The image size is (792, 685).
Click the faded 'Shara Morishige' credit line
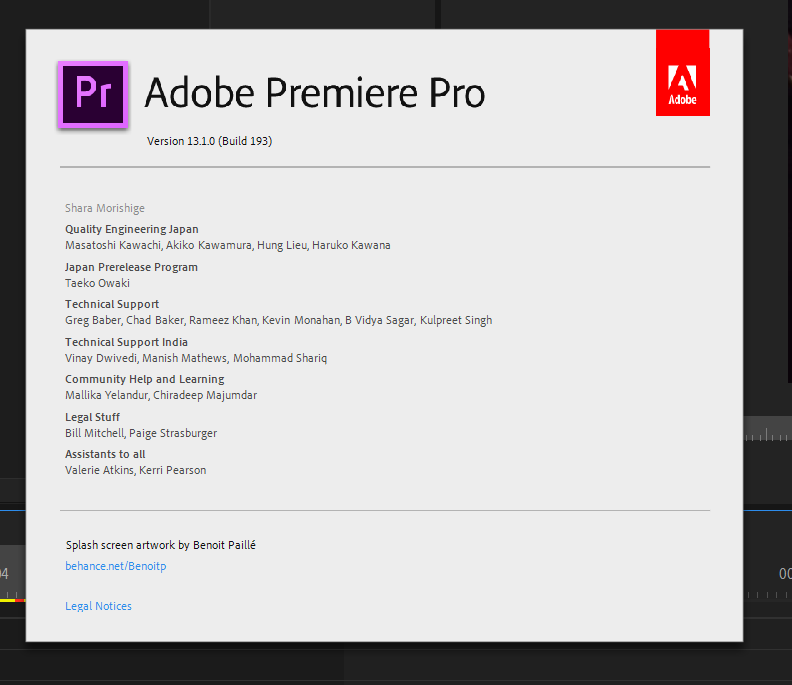[105, 208]
